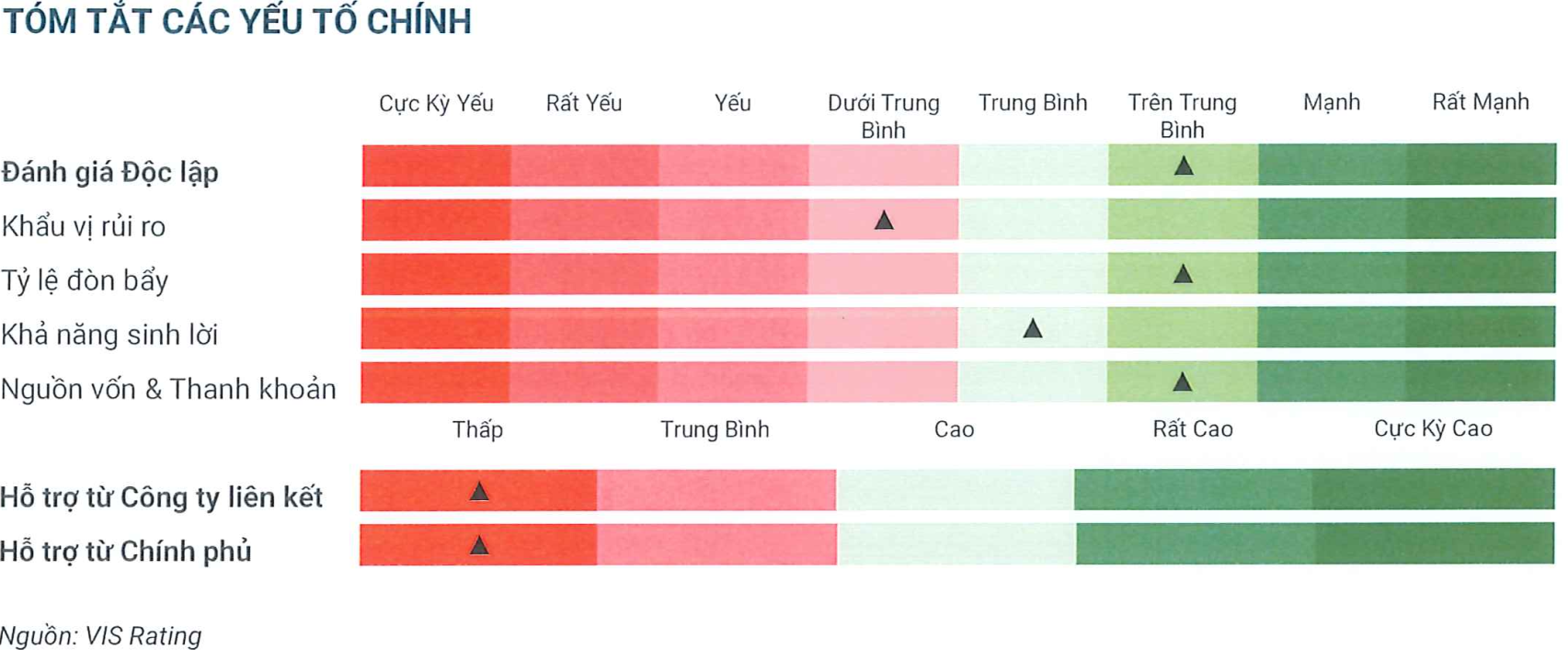Screen dimensions: 1568x650
Task: Click triangle marker in Hỗ trợ từ Chính phủ row
Action: coord(479,546)
